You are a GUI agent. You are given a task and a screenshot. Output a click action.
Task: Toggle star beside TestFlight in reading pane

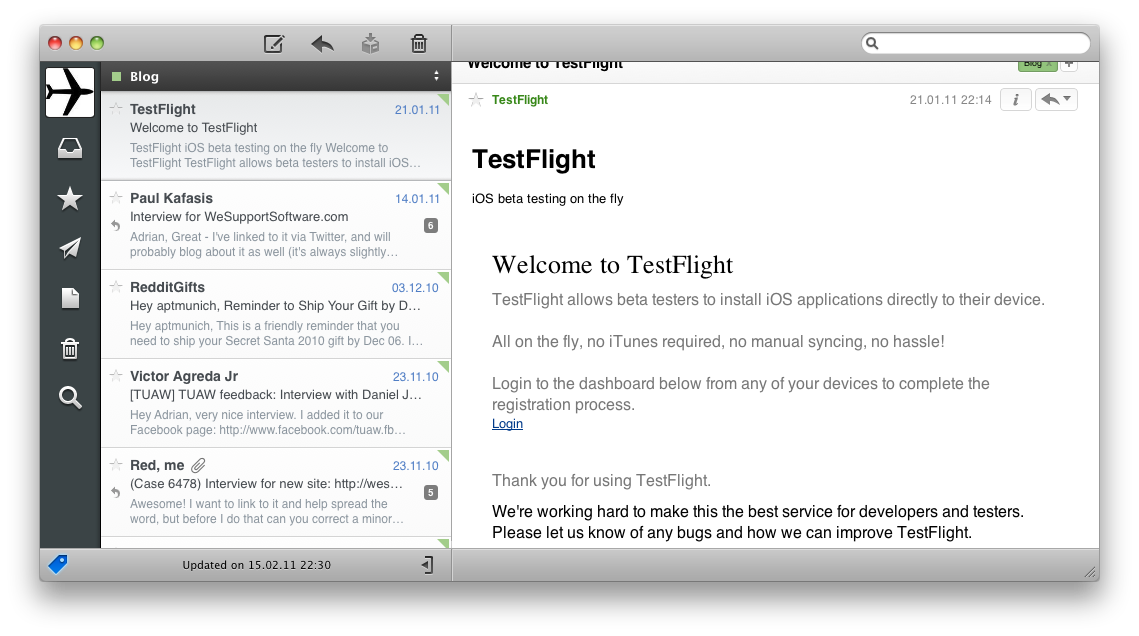[x=476, y=99]
